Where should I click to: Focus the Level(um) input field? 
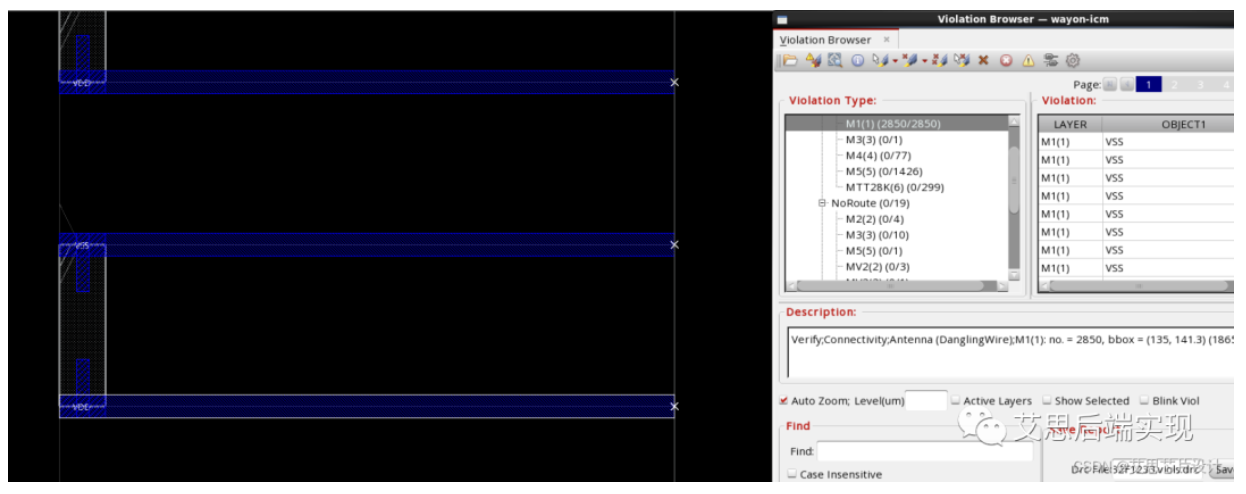tap(926, 401)
